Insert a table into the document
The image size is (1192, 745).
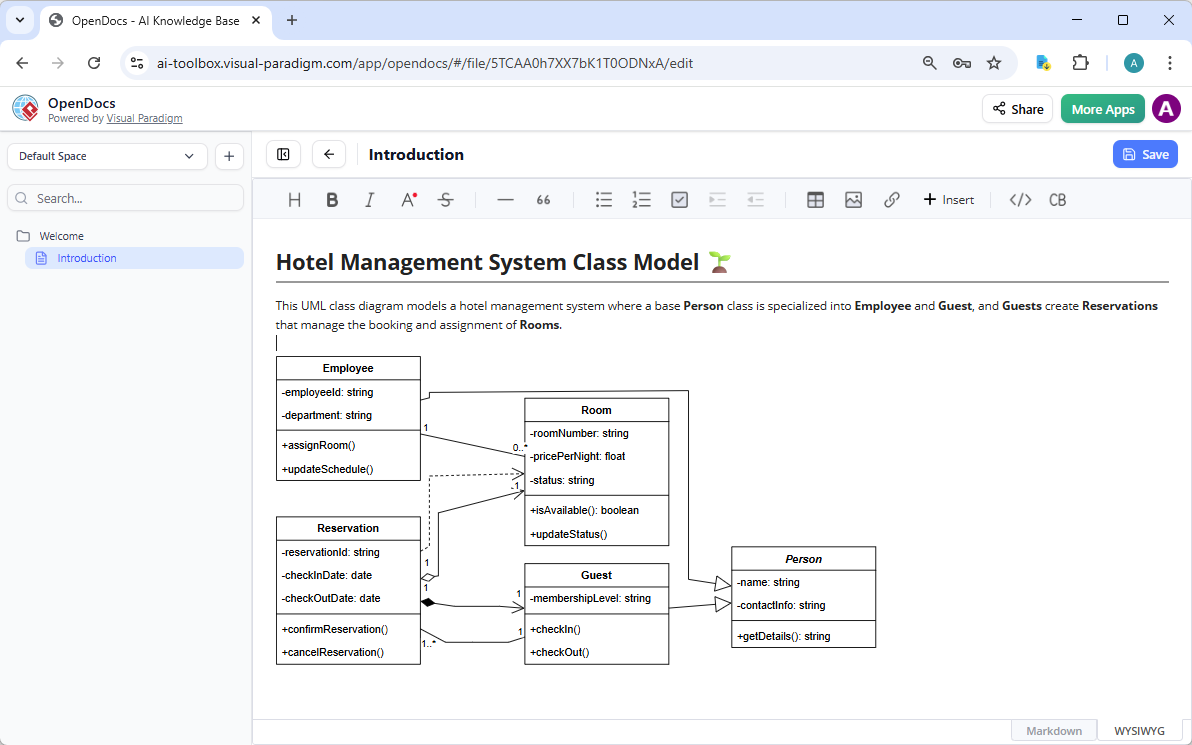click(815, 199)
